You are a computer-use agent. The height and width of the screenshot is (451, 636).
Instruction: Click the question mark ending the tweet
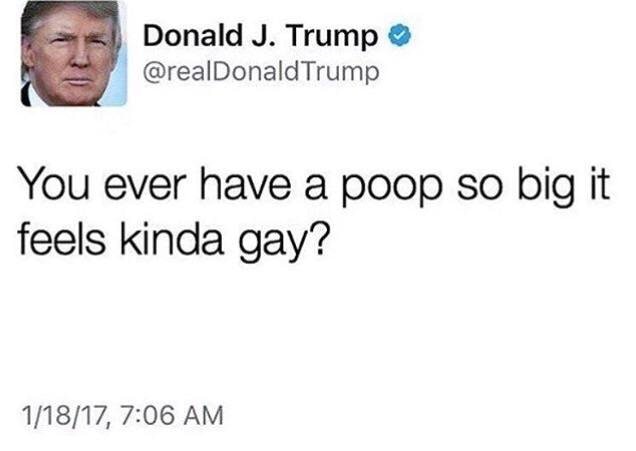click(316, 238)
